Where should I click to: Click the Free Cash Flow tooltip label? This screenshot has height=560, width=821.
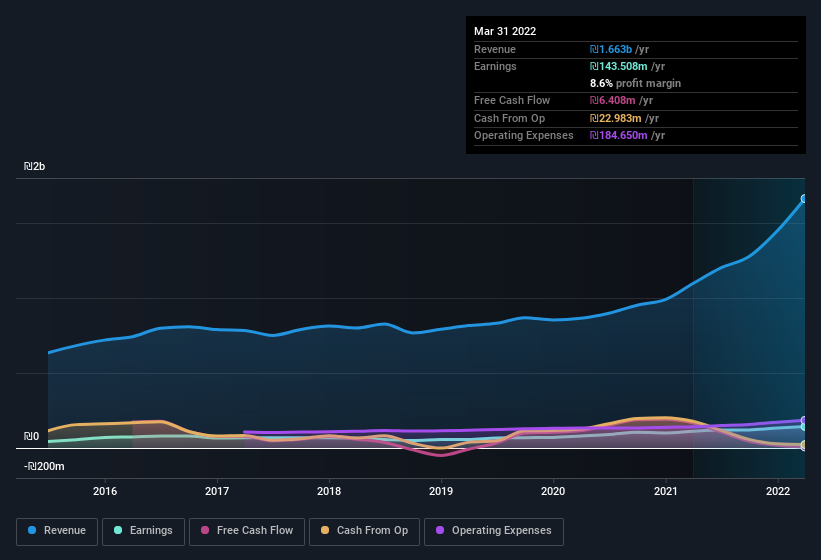click(x=512, y=100)
